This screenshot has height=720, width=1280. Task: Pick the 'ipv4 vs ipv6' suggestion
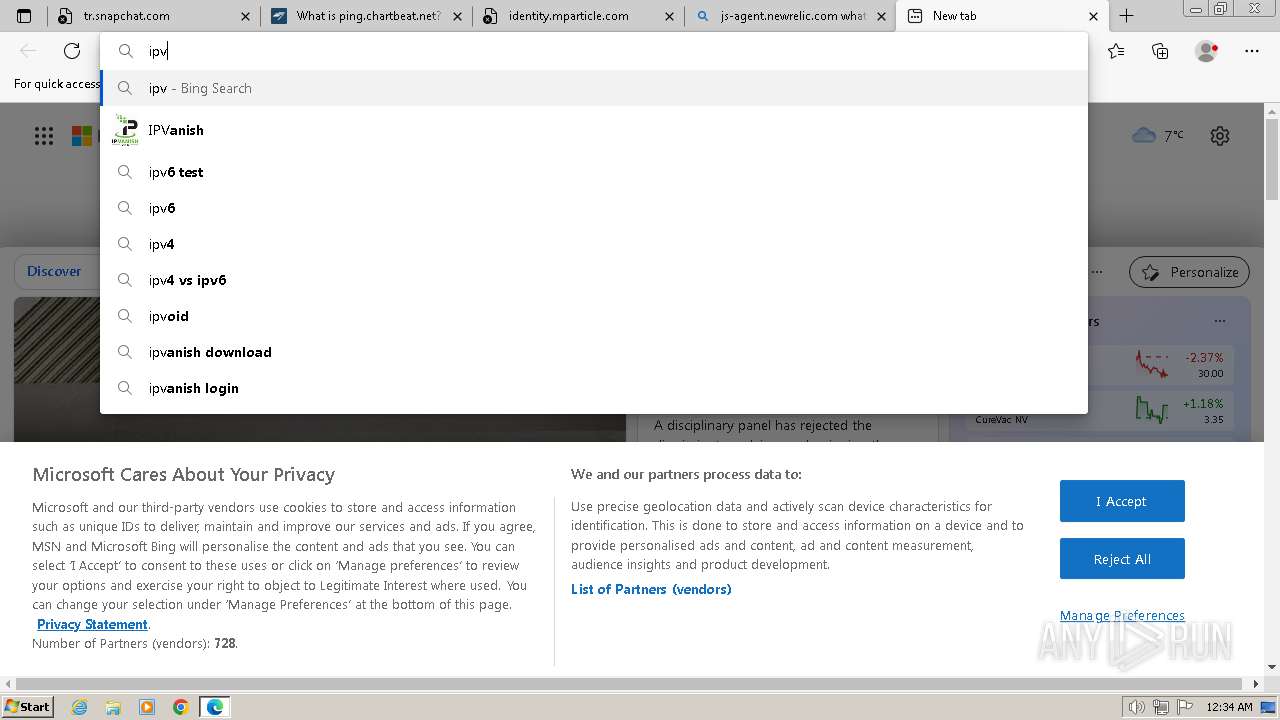[x=594, y=280]
